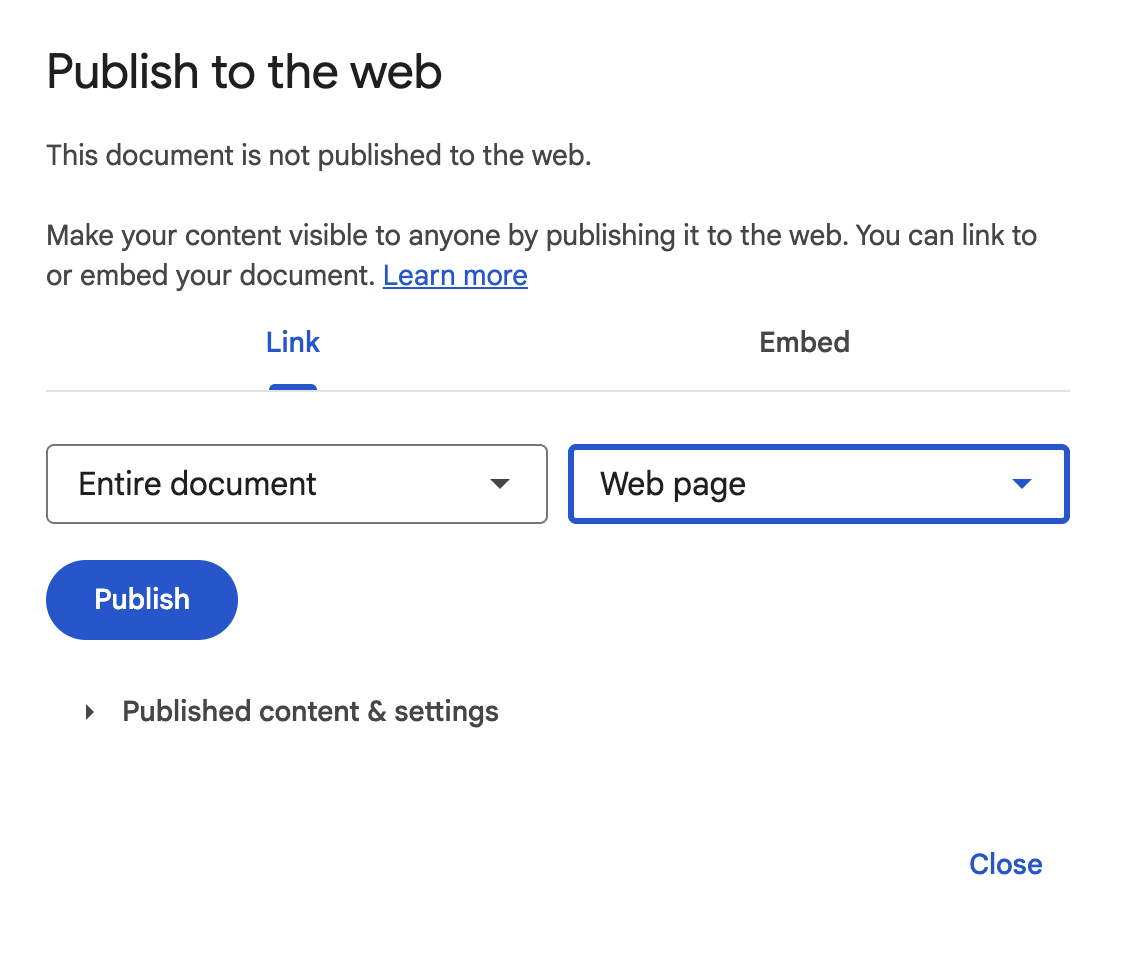Viewport: 1134px width, 964px height.
Task: Open the Learn more link
Action: [455, 276]
